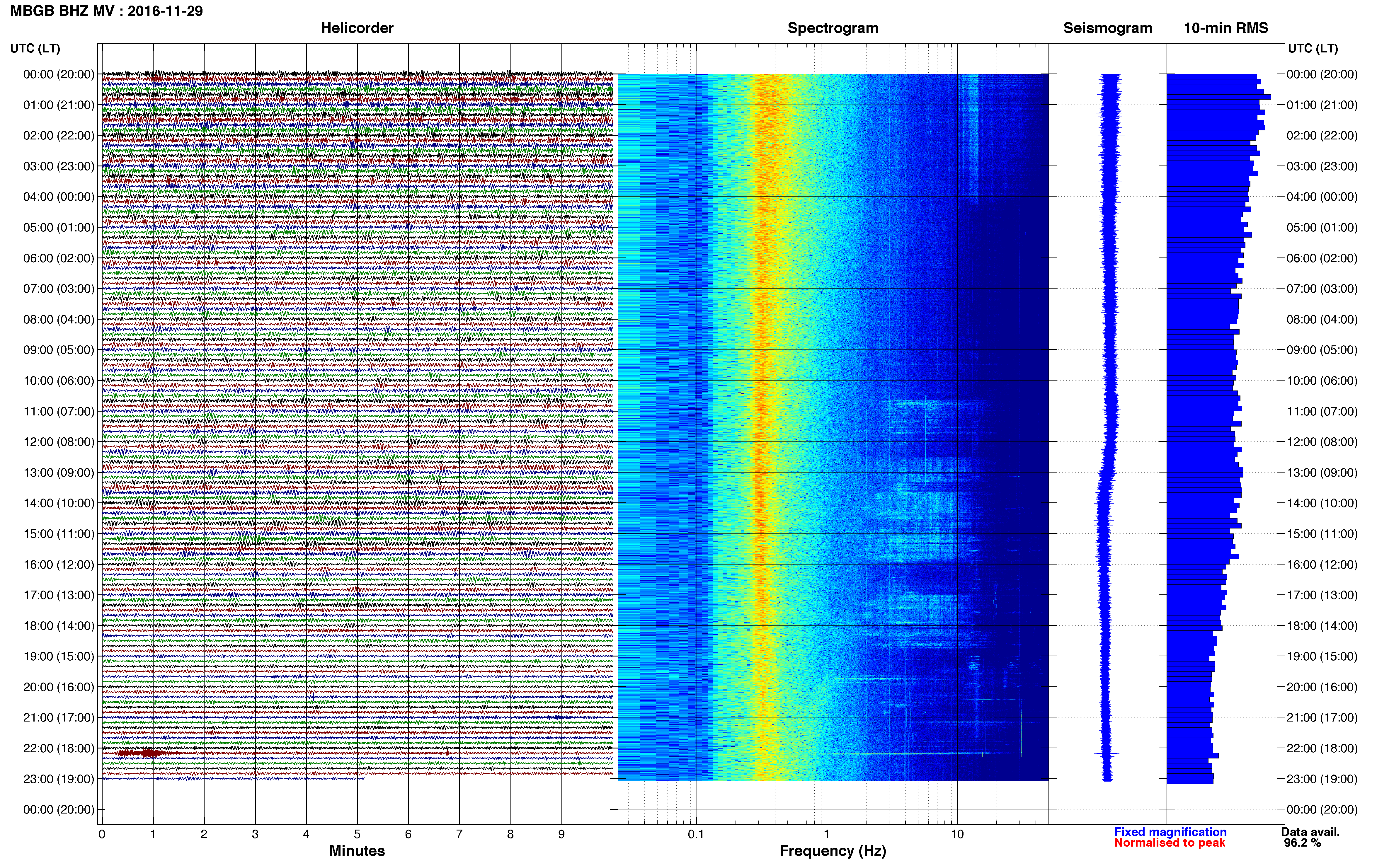Select the '10-min RMS' panel heading
This screenshot has height=868, width=1389.
point(1226,28)
